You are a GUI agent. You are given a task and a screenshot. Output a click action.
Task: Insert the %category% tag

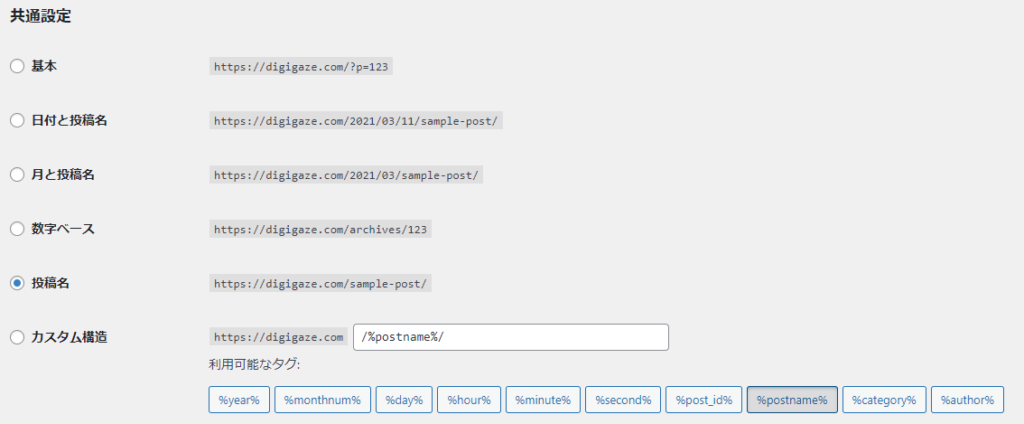[884, 400]
